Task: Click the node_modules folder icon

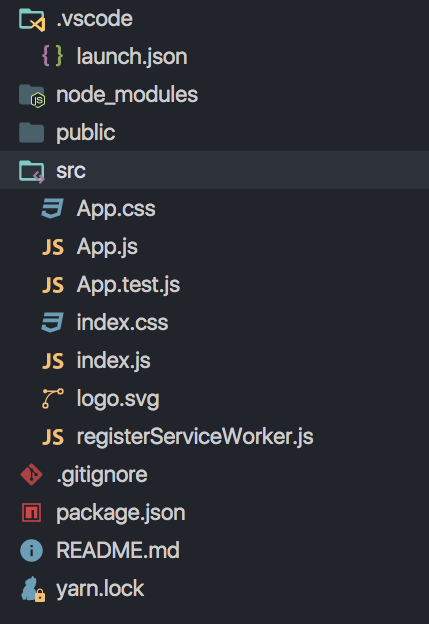Action: (32, 96)
